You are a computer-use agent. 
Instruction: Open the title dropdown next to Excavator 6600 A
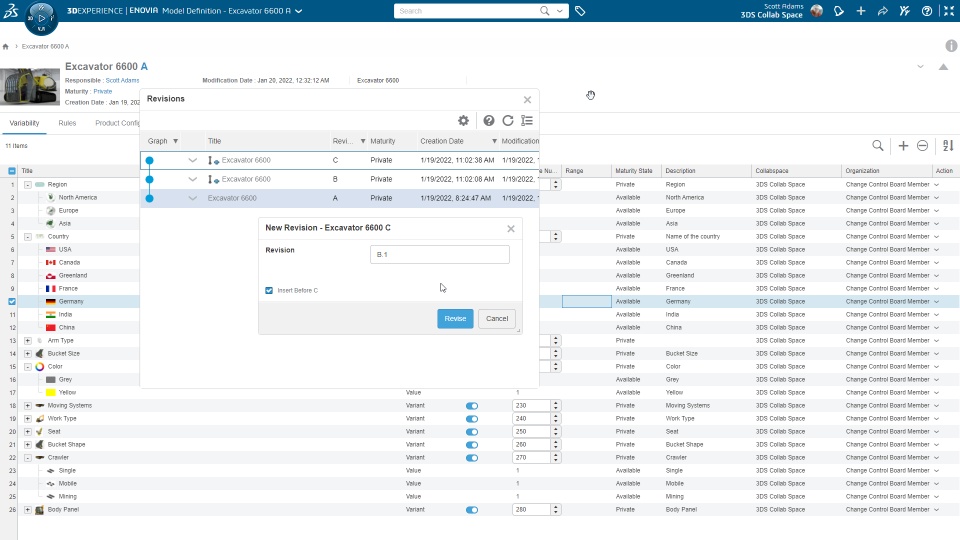click(x=298, y=11)
